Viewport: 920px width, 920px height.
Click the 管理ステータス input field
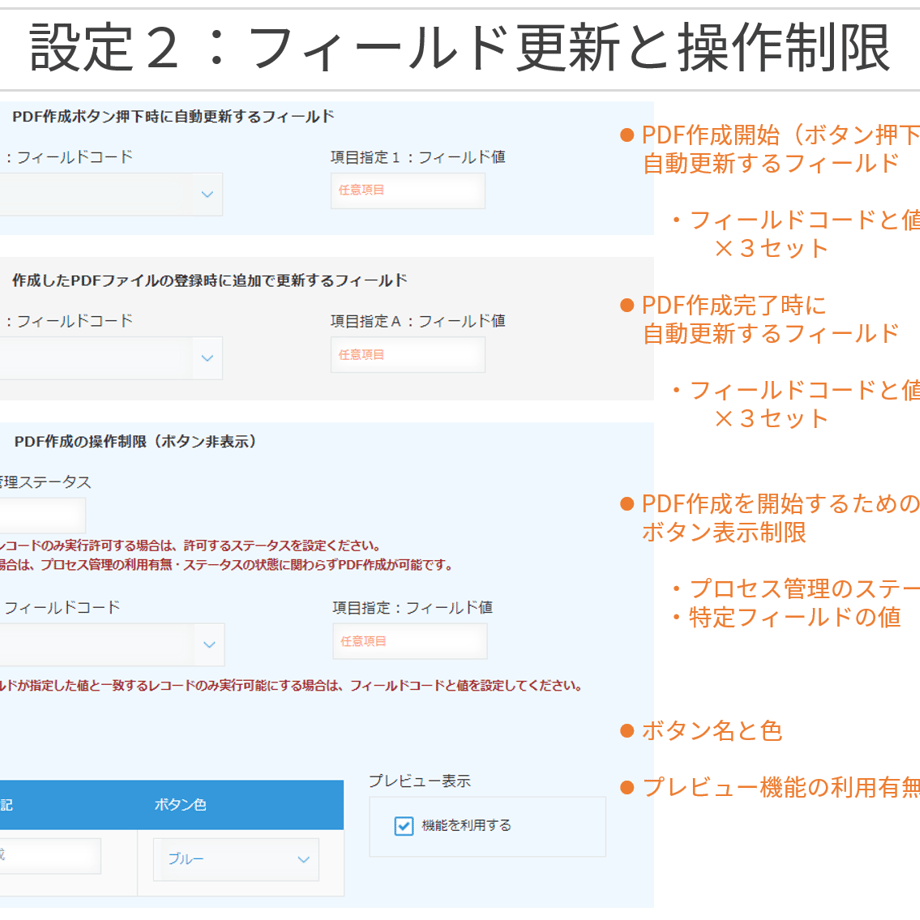pos(43,515)
